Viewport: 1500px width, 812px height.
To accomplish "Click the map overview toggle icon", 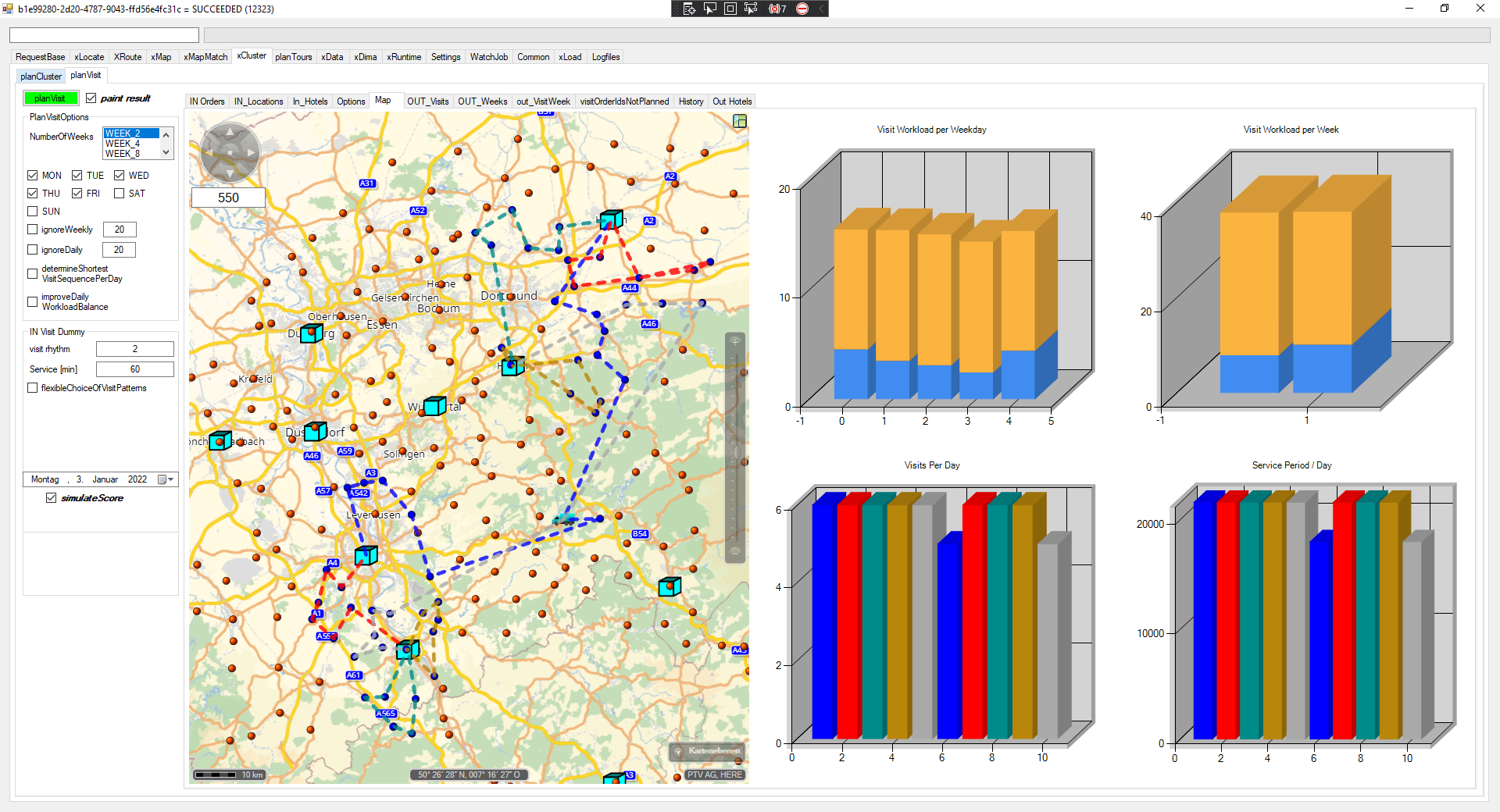I will tap(740, 121).
